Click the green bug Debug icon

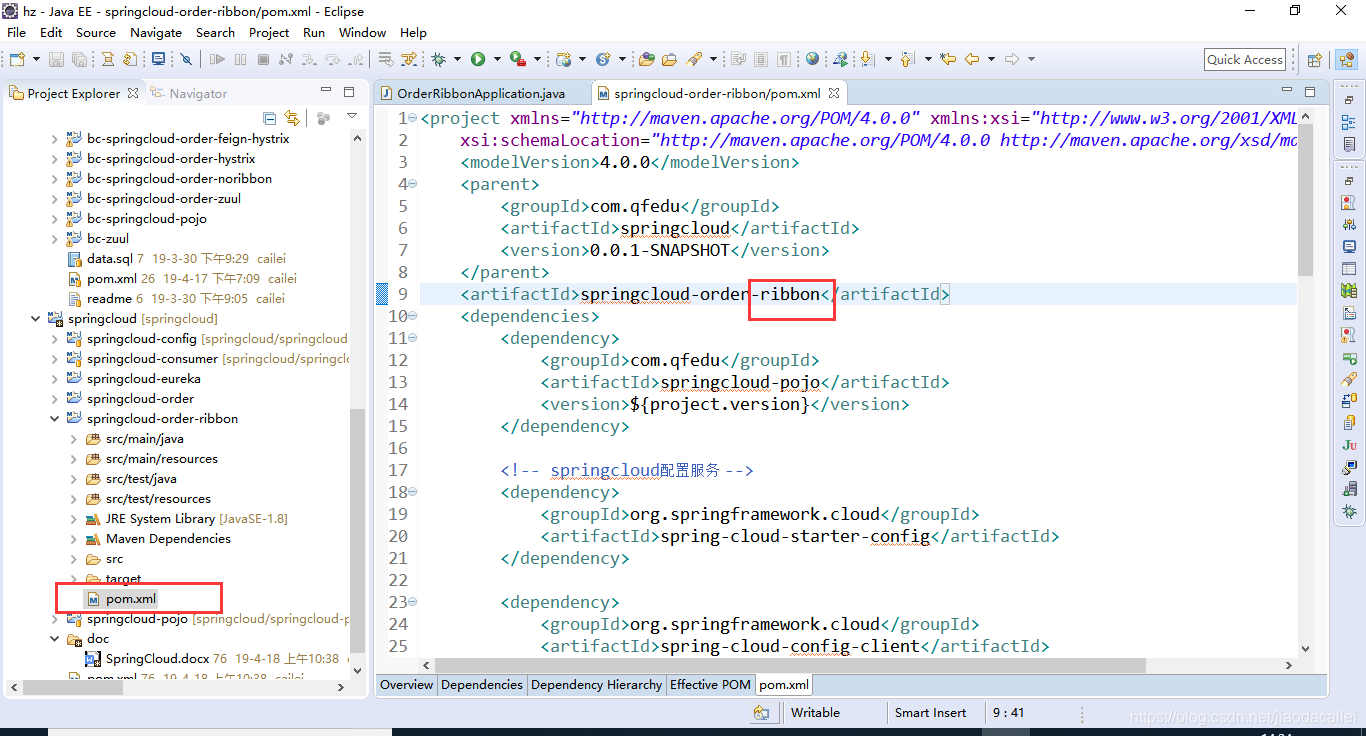[438, 59]
